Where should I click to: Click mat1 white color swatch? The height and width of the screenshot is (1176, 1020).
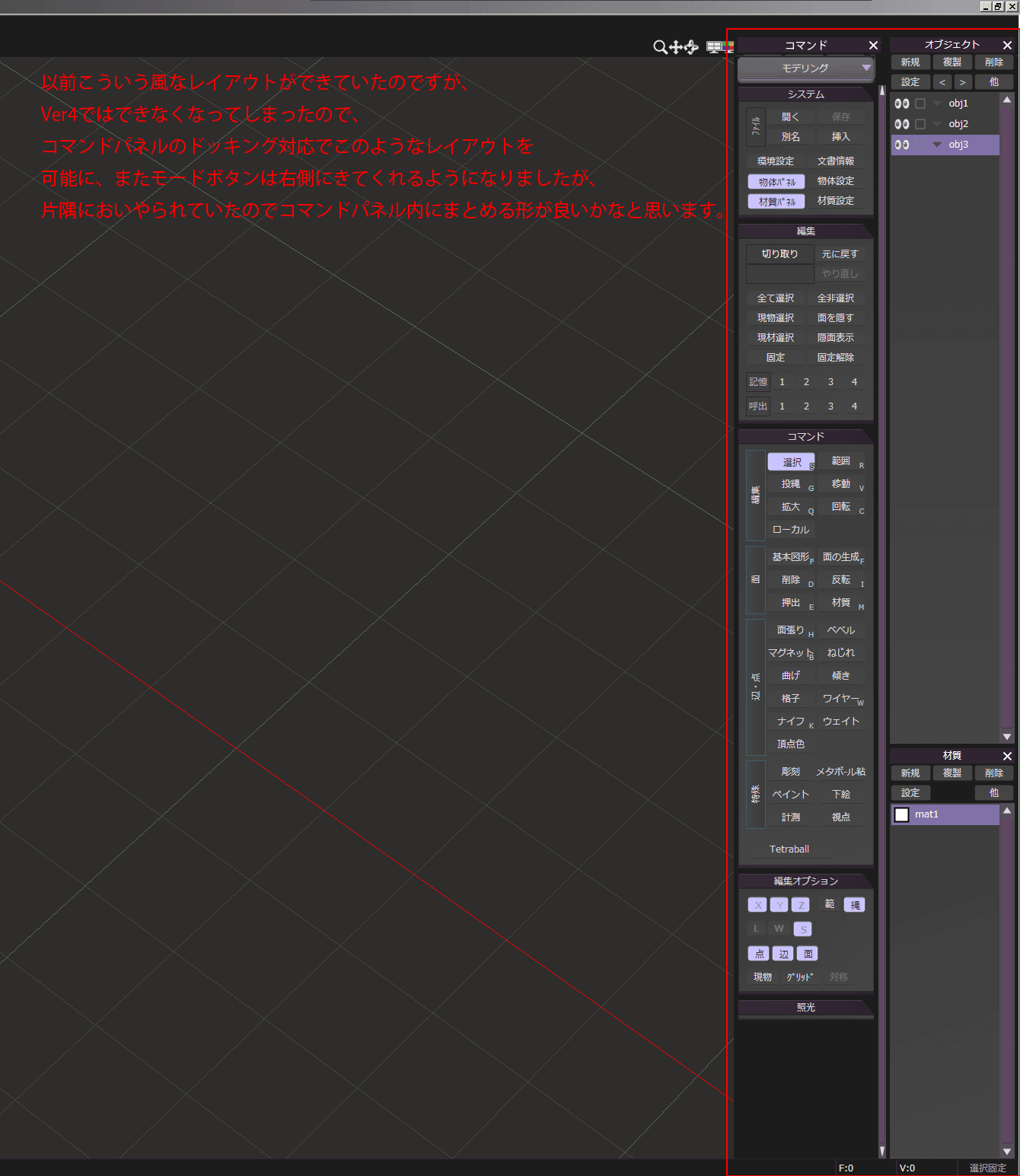(902, 815)
